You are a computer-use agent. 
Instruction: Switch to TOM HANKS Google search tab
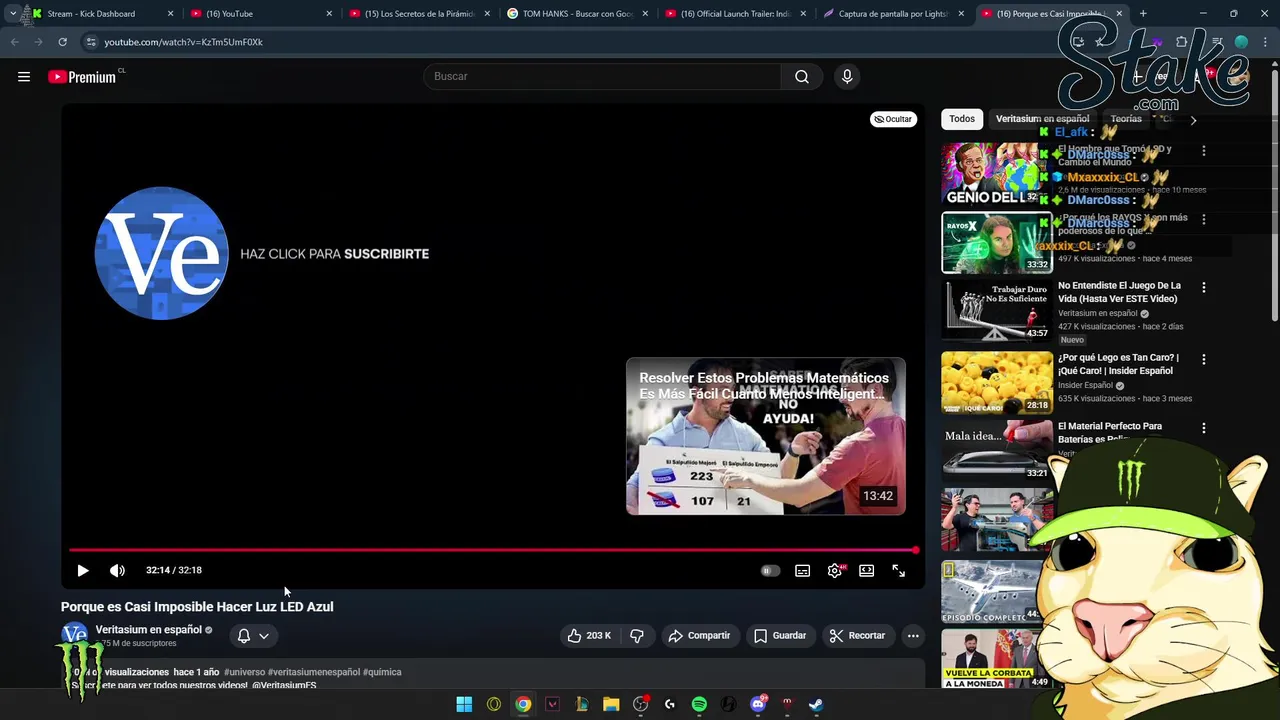click(579, 14)
